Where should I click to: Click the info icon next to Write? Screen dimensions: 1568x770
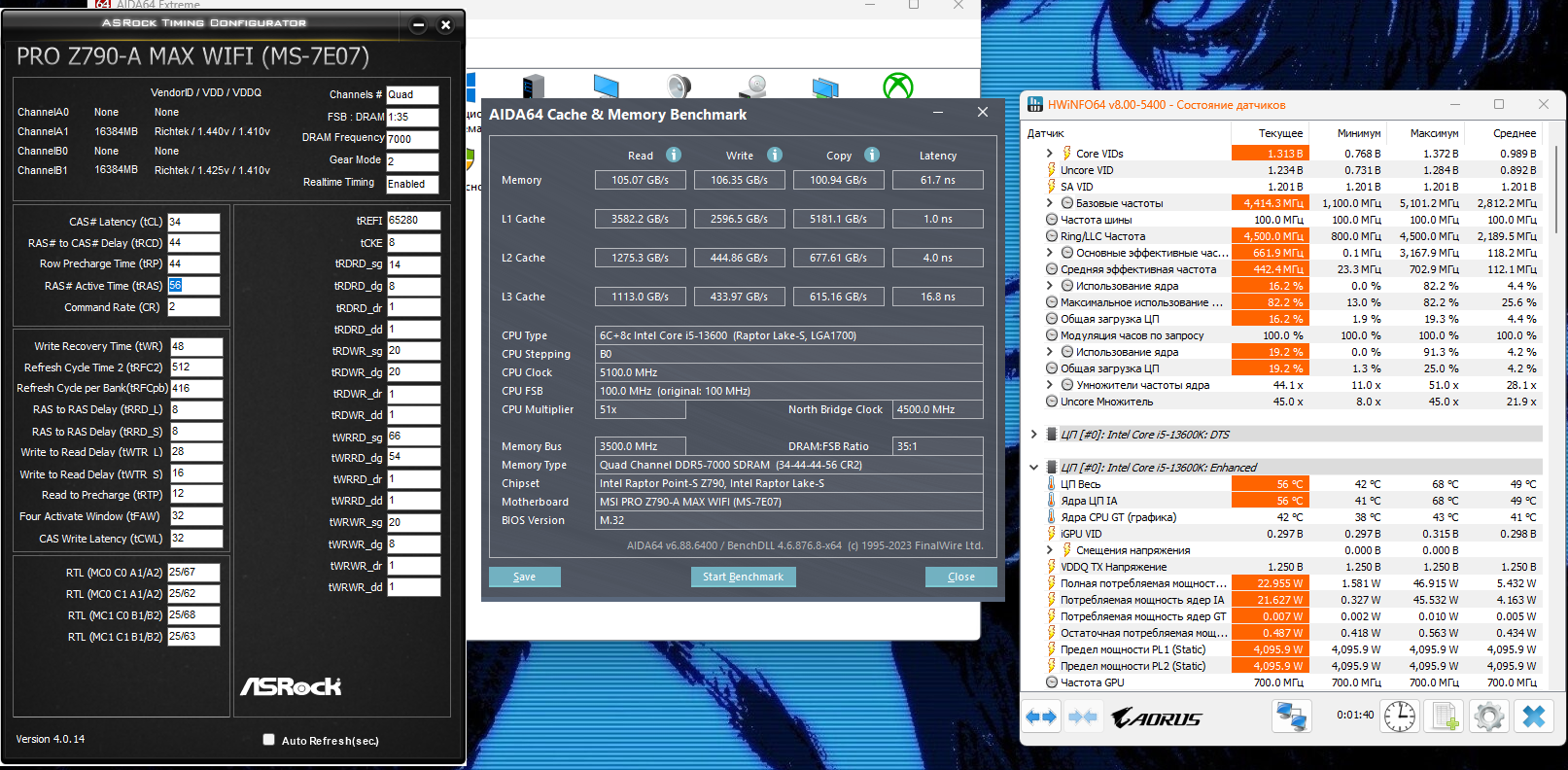click(775, 155)
